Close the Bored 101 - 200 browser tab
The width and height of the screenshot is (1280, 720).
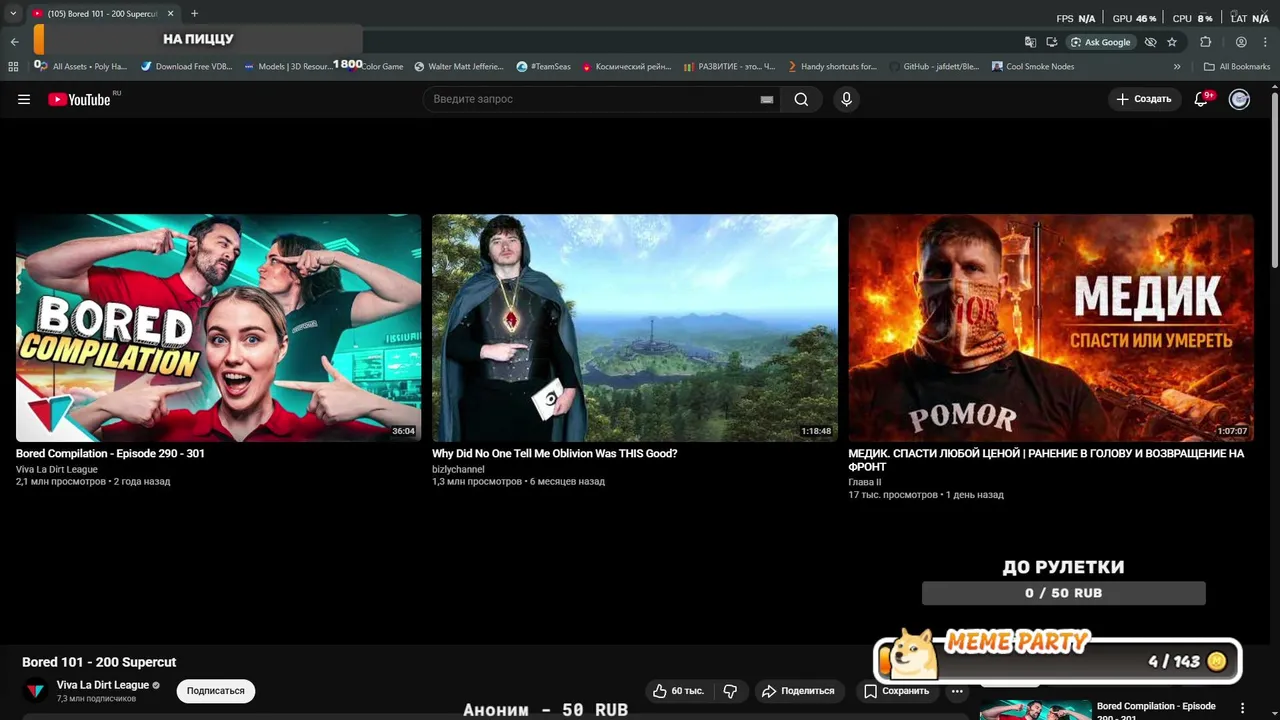pos(170,14)
